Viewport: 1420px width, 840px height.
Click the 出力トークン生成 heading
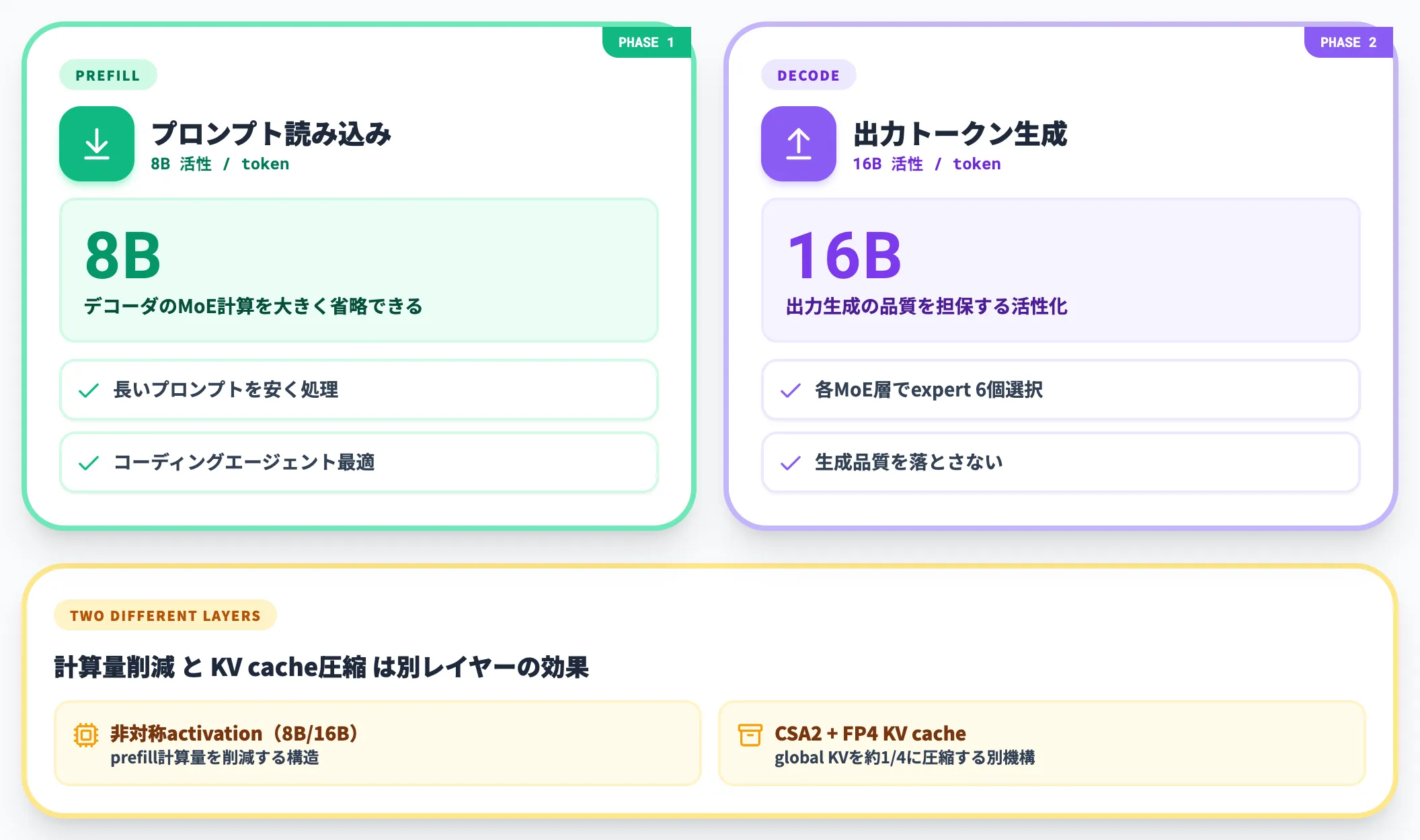[x=961, y=134]
